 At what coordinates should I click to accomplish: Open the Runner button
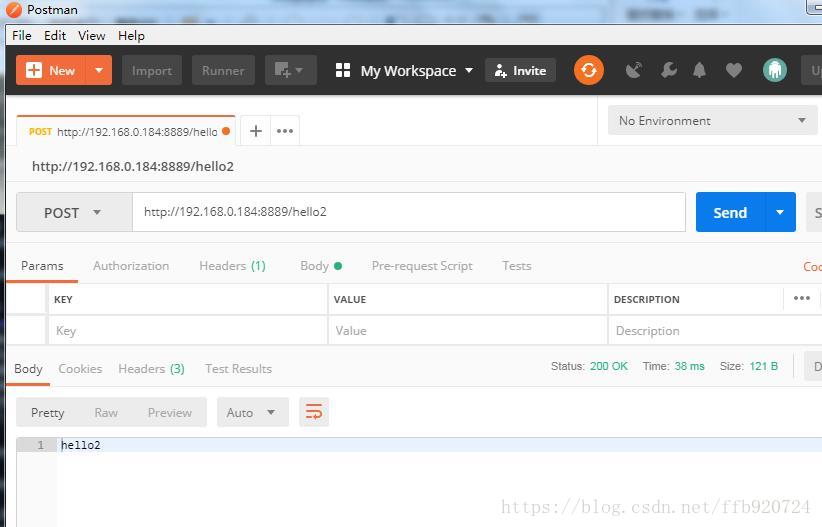click(223, 70)
